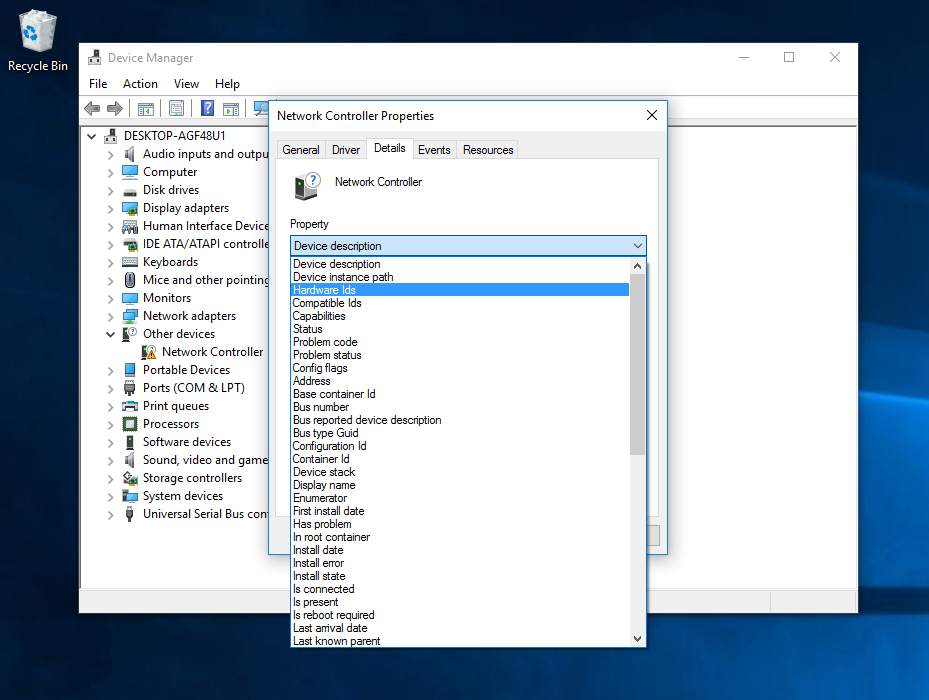The image size is (929, 700).
Task: Click the Back arrow in the toolbar
Action: 92,108
